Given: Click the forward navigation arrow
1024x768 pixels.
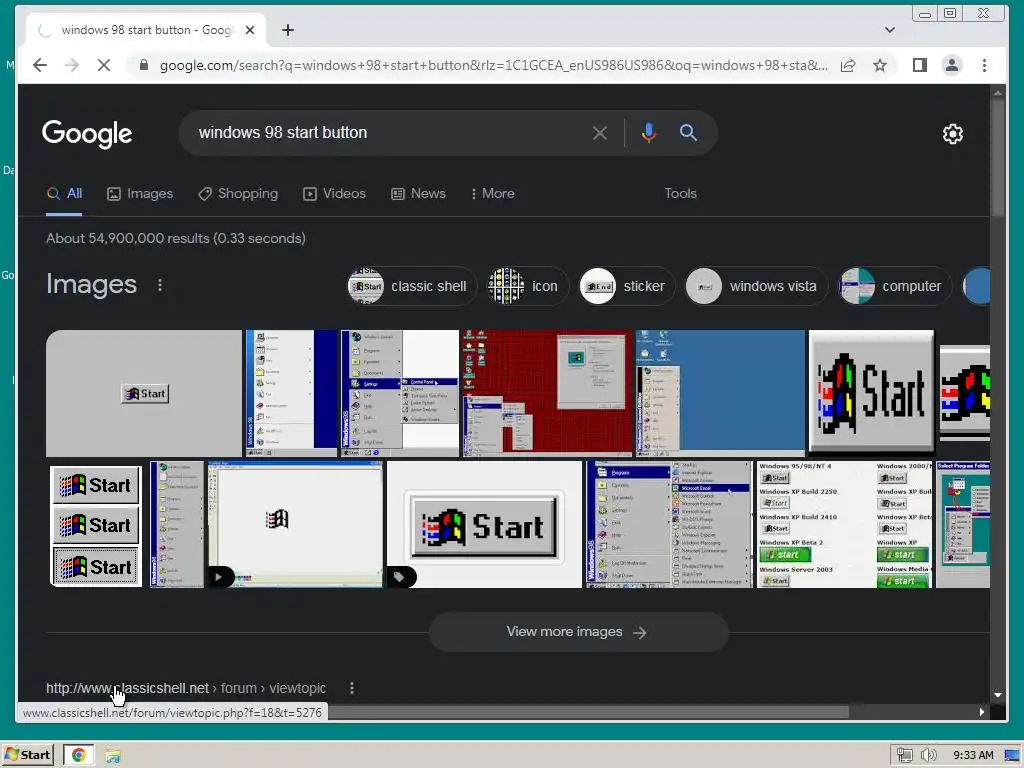Looking at the screenshot, I should 72,65.
